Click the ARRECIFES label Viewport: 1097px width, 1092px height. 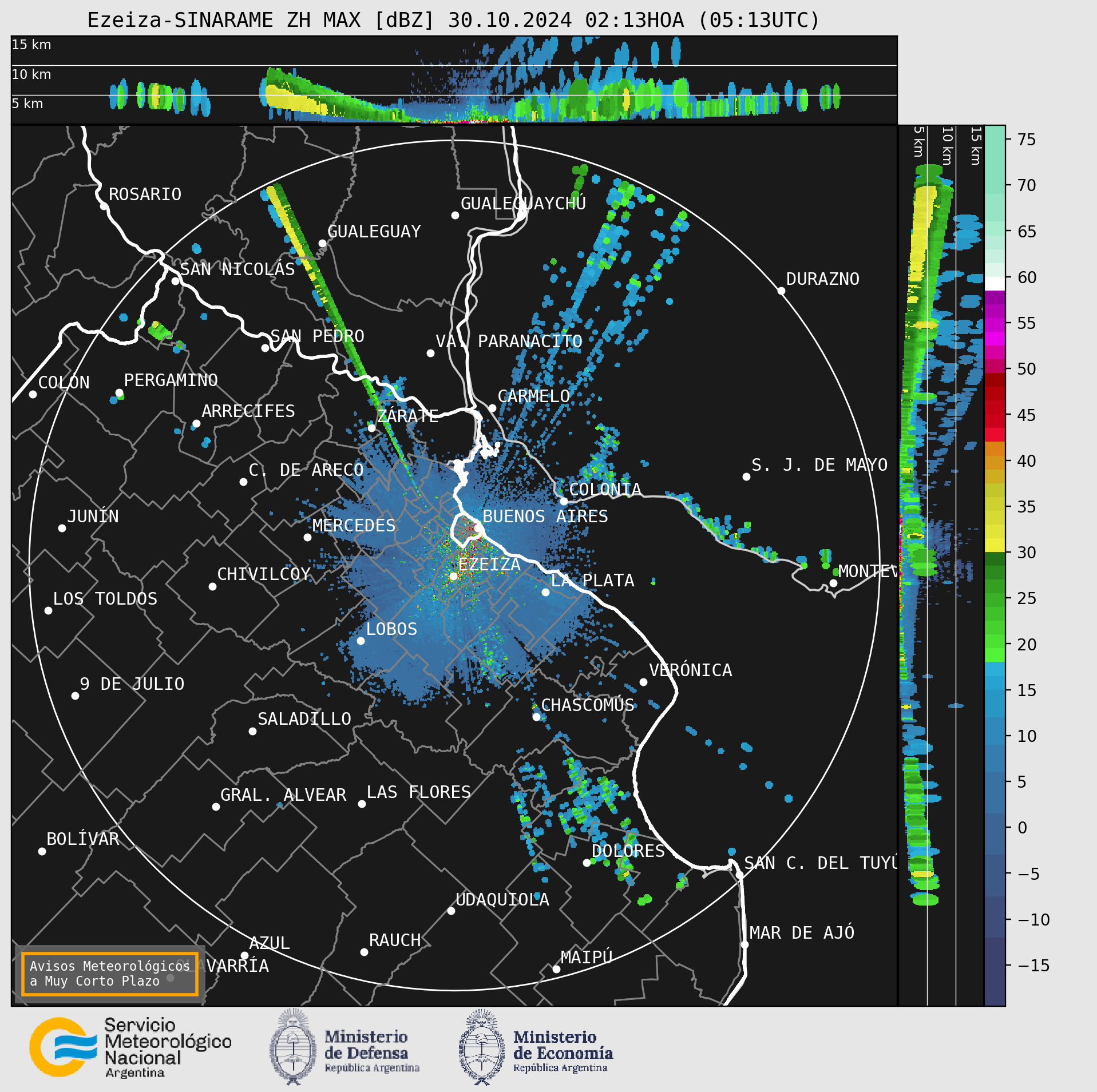click(248, 411)
